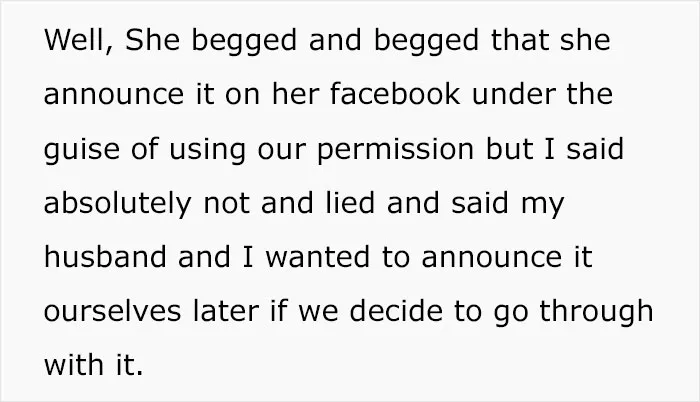
Task: Click the word "decide" in the sixth line
Action: (396, 311)
